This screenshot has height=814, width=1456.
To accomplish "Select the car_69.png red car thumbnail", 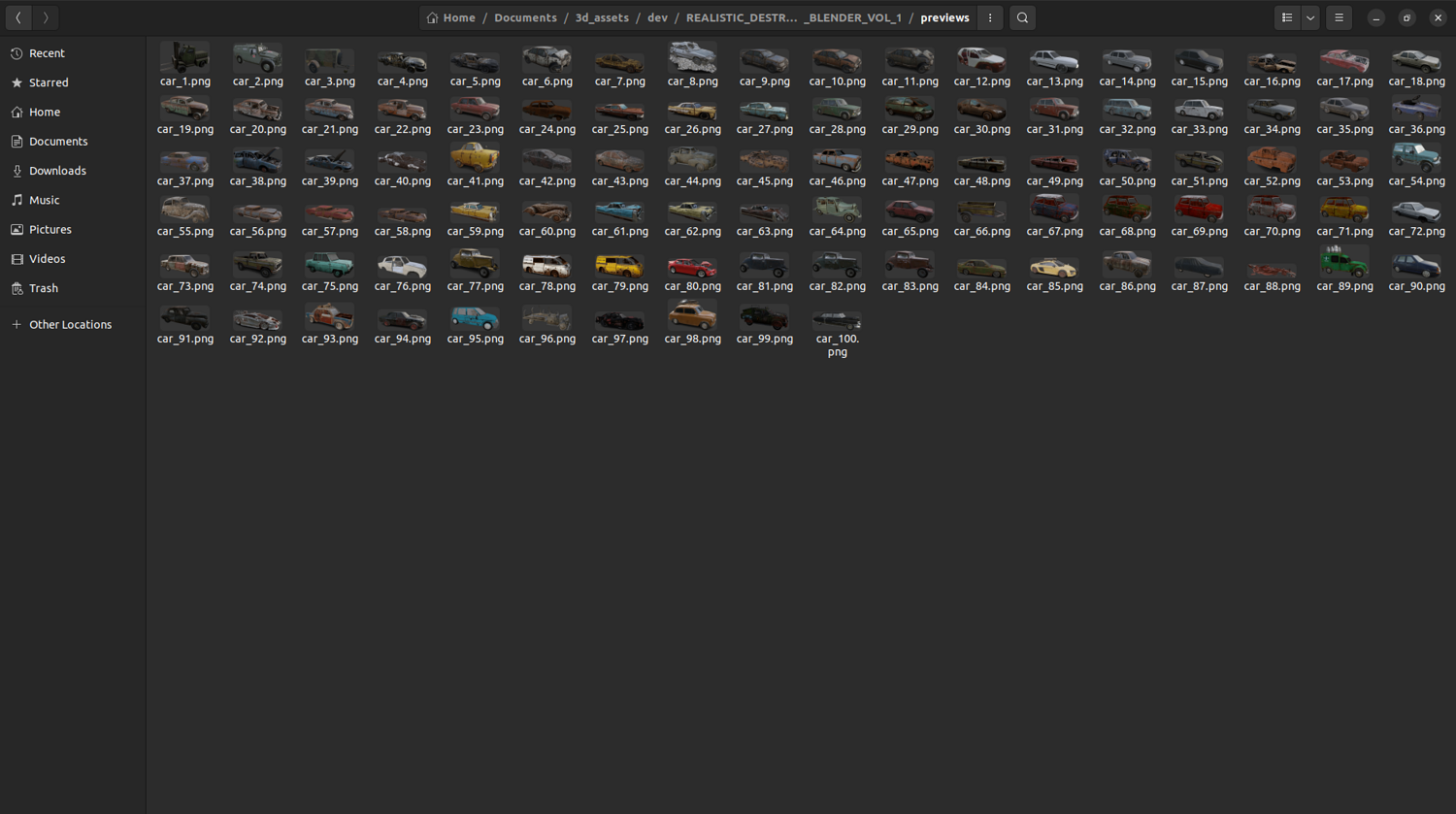I will (1199, 209).
